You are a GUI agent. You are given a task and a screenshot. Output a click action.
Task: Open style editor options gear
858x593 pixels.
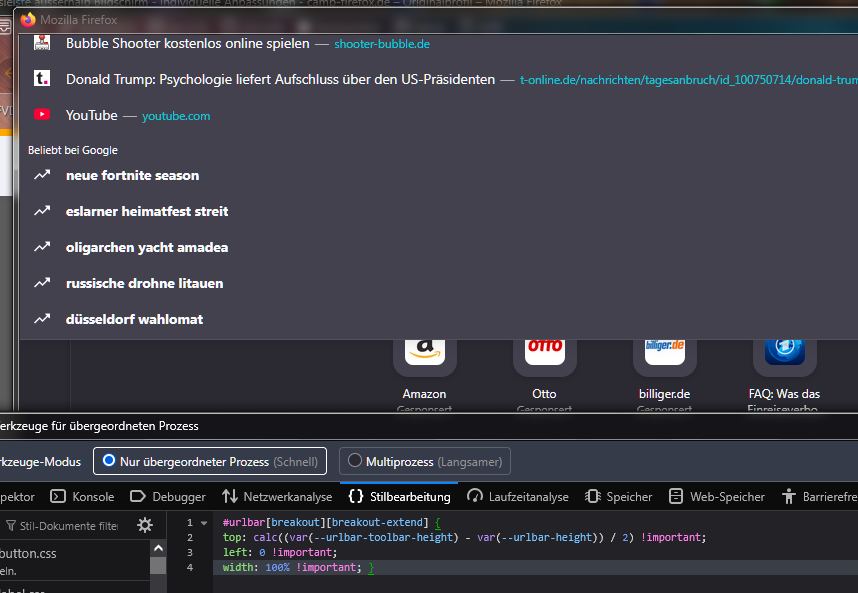145,525
